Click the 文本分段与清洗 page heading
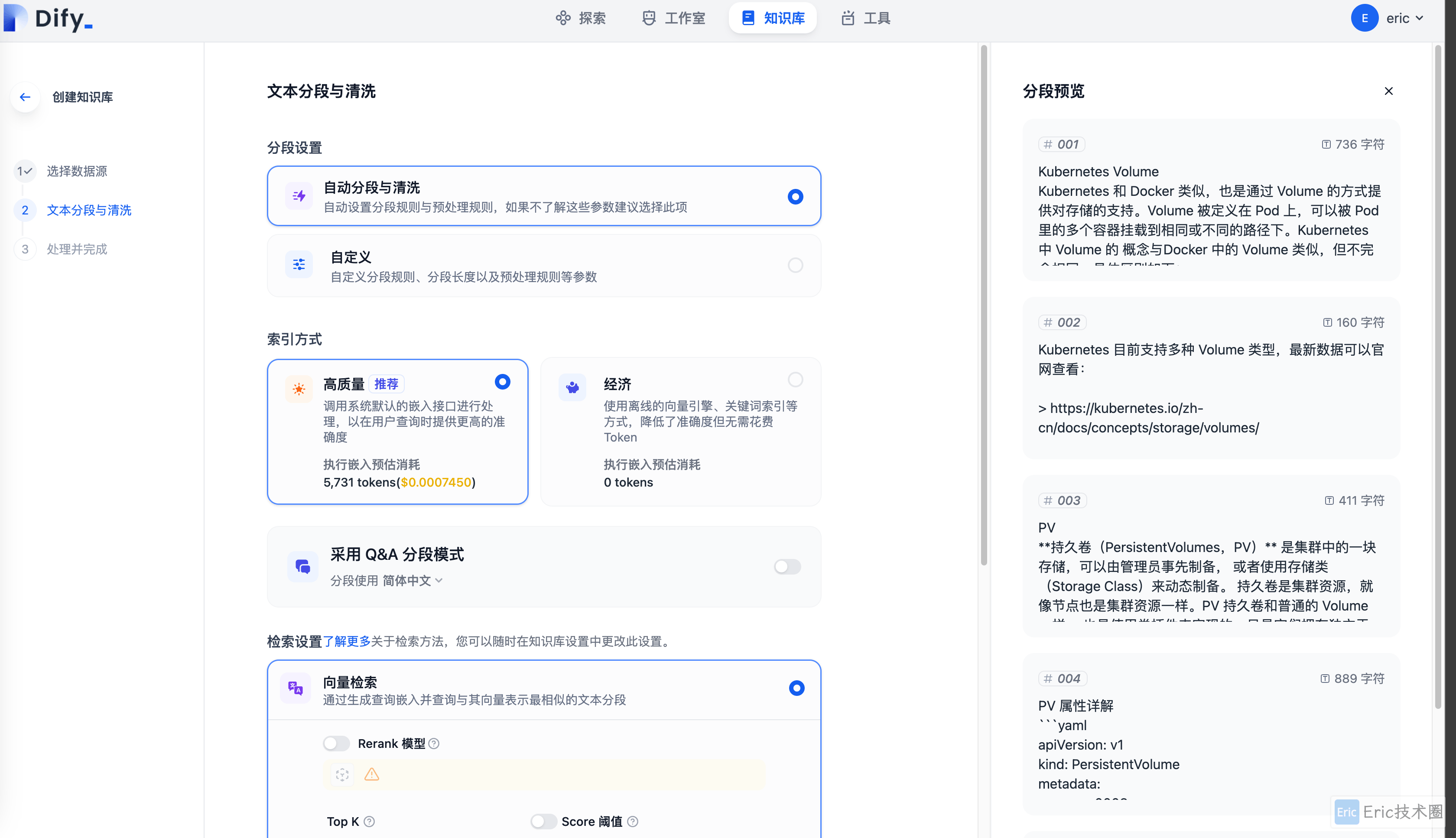The width and height of the screenshot is (1456, 838). [321, 91]
